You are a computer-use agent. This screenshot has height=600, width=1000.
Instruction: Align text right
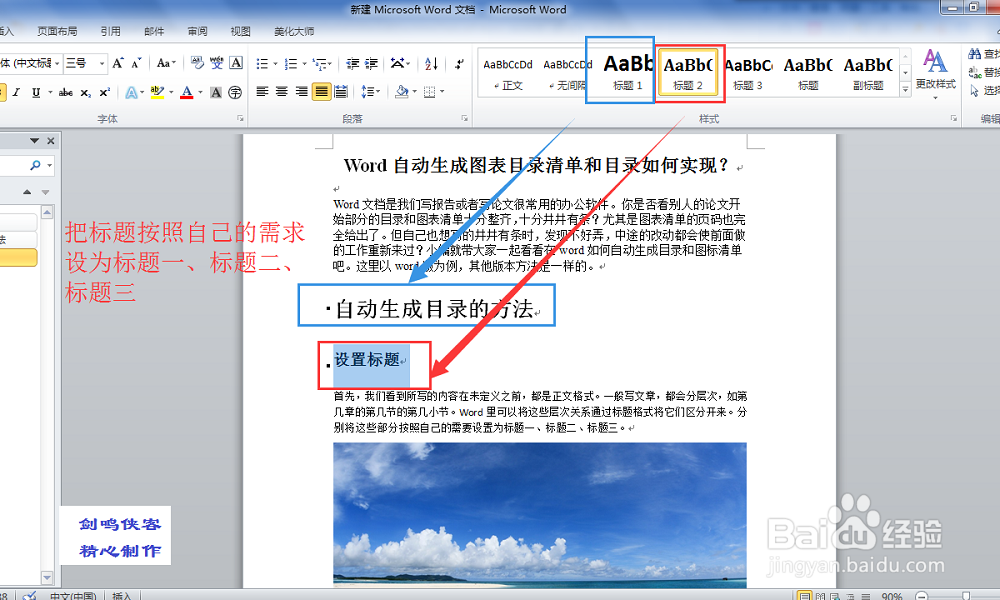[301, 92]
